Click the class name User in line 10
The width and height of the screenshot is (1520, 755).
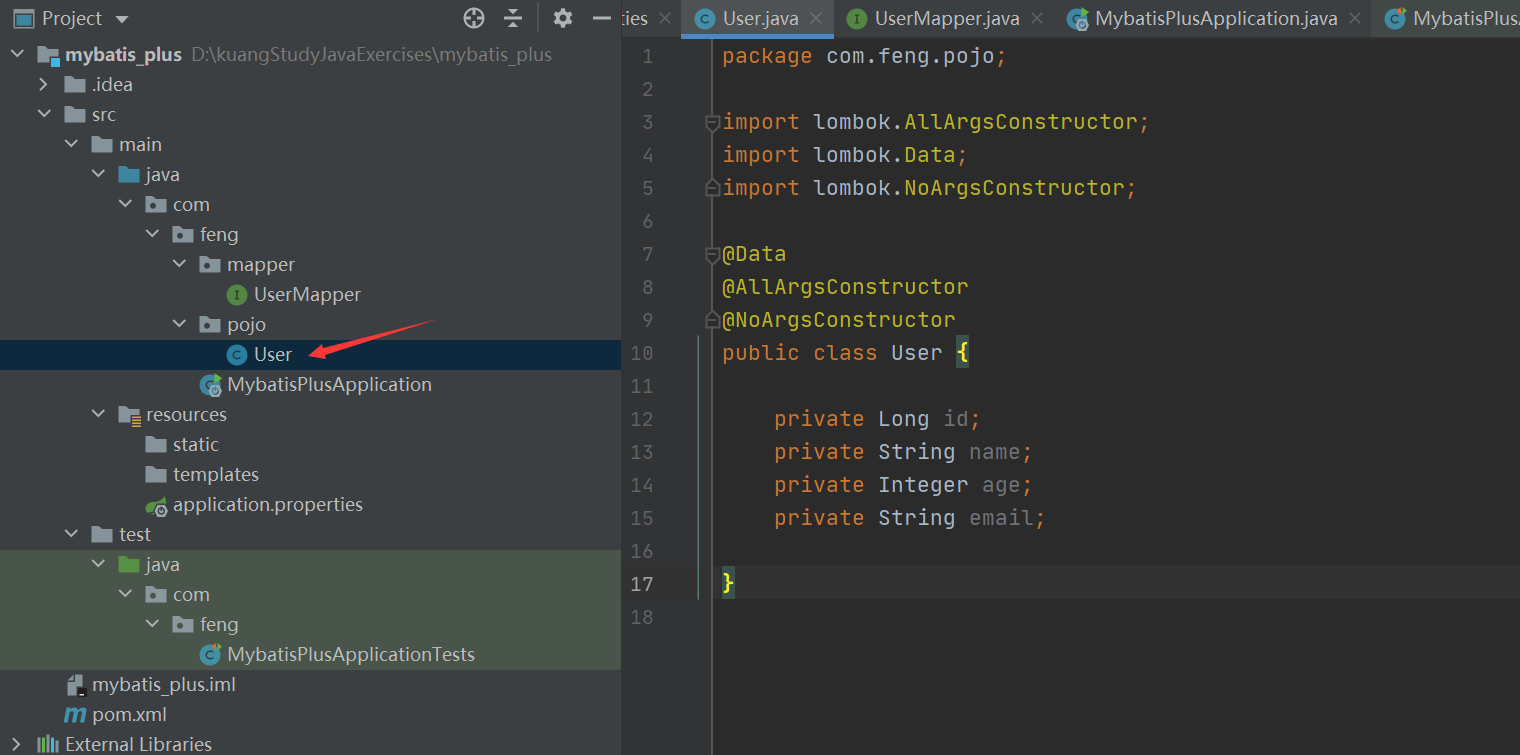click(x=917, y=353)
